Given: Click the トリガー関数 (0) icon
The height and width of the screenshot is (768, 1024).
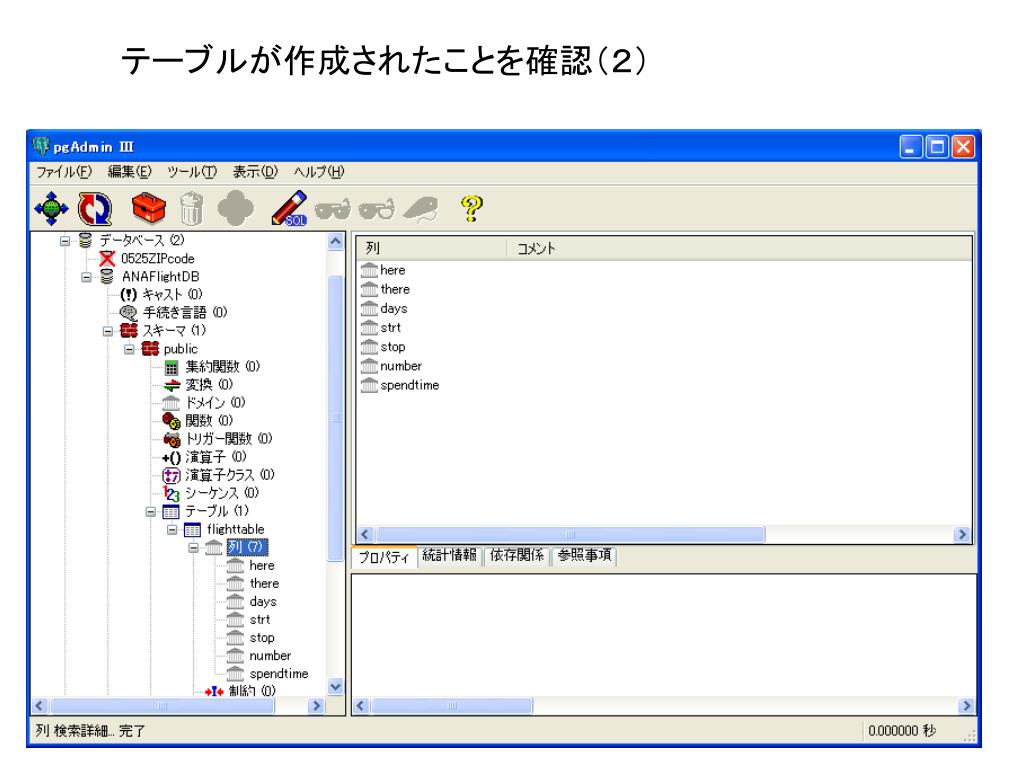Looking at the screenshot, I should tap(172, 439).
